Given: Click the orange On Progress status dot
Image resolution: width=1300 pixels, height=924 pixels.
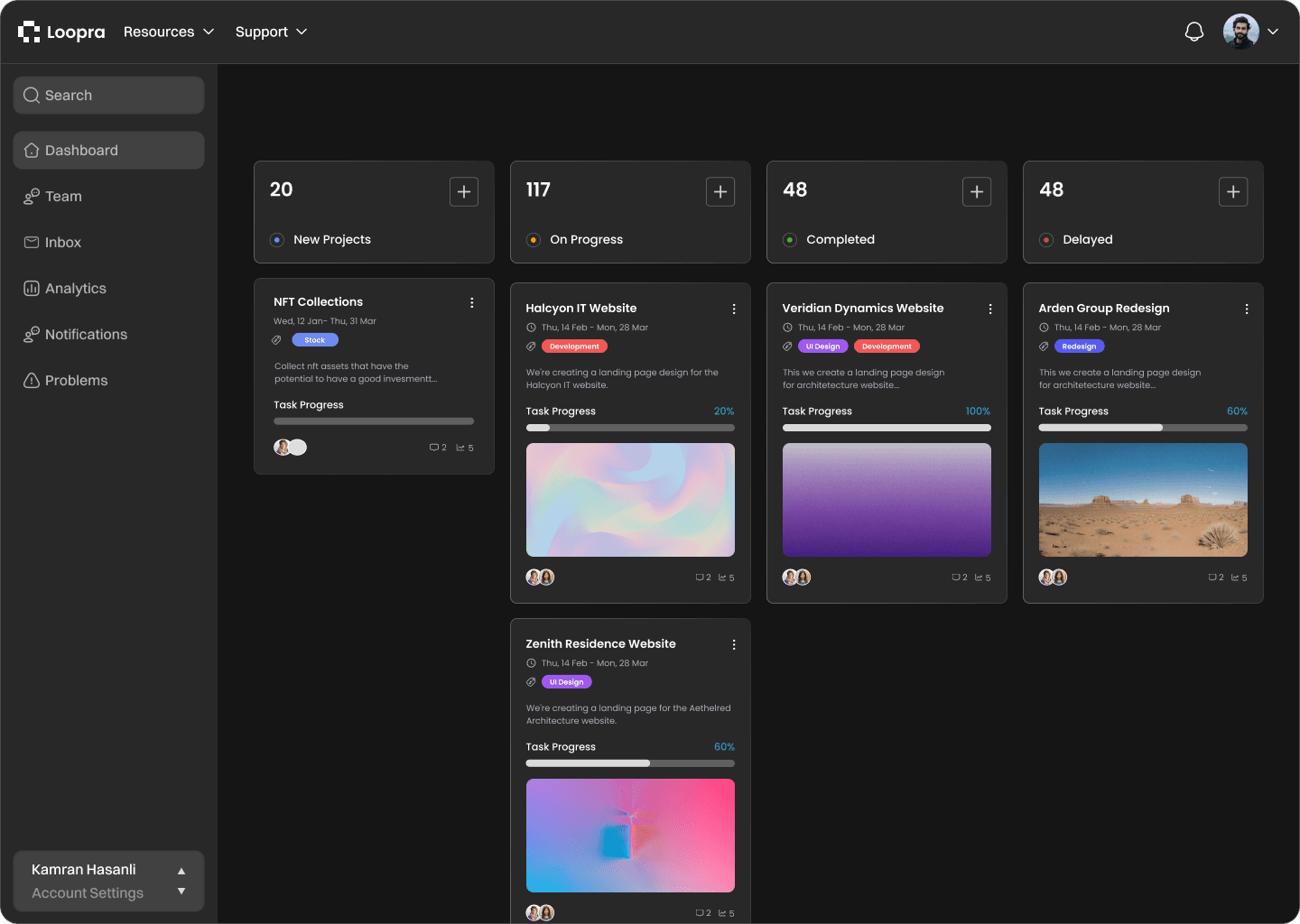Looking at the screenshot, I should click(x=534, y=240).
